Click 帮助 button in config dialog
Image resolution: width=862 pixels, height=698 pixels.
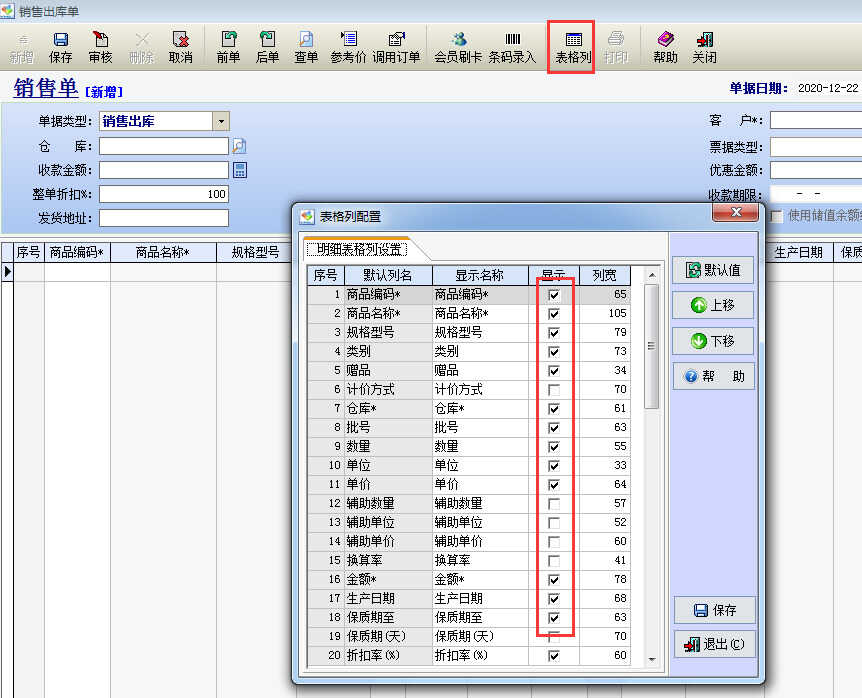[713, 376]
